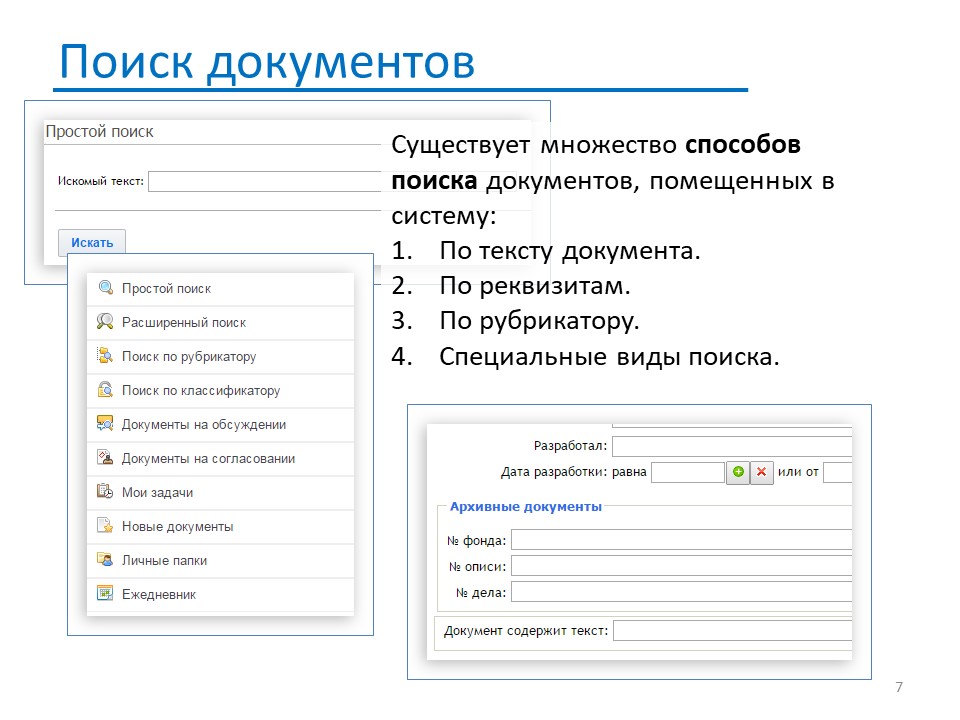Click the date field after 'или от'

[x=838, y=472]
